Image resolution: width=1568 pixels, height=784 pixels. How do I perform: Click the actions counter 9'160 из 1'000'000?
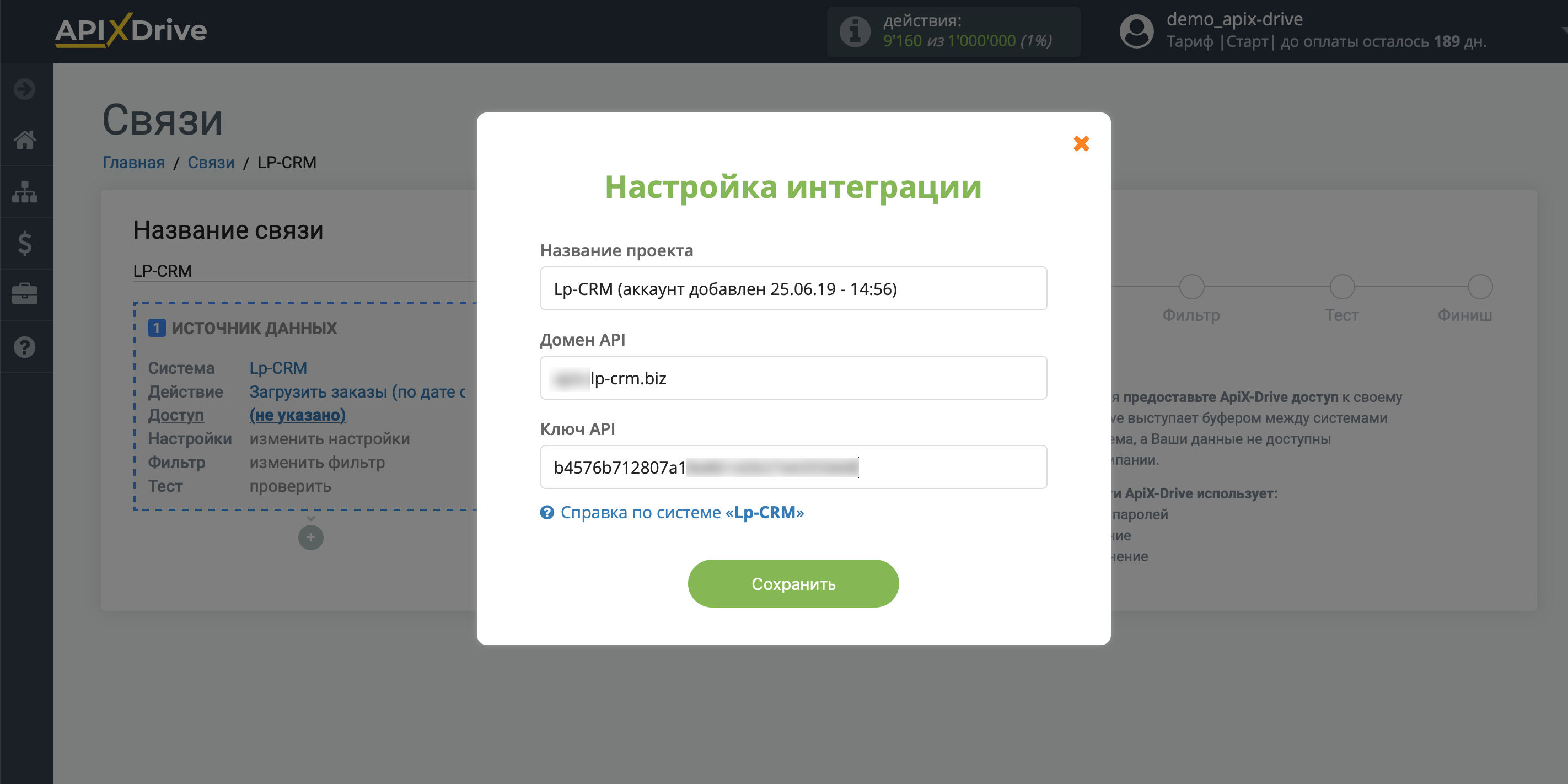pyautogui.click(x=967, y=41)
